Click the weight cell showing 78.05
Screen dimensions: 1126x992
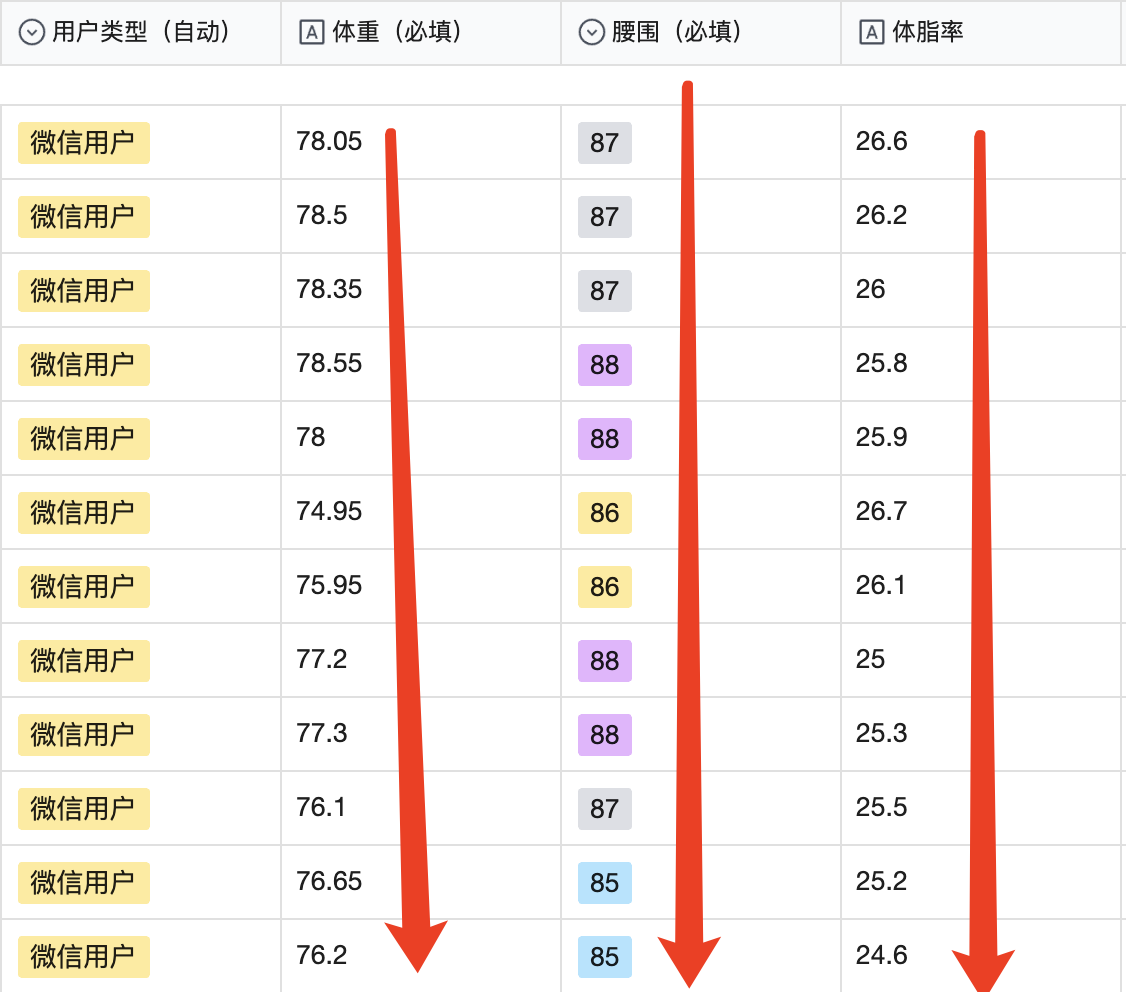click(x=329, y=142)
